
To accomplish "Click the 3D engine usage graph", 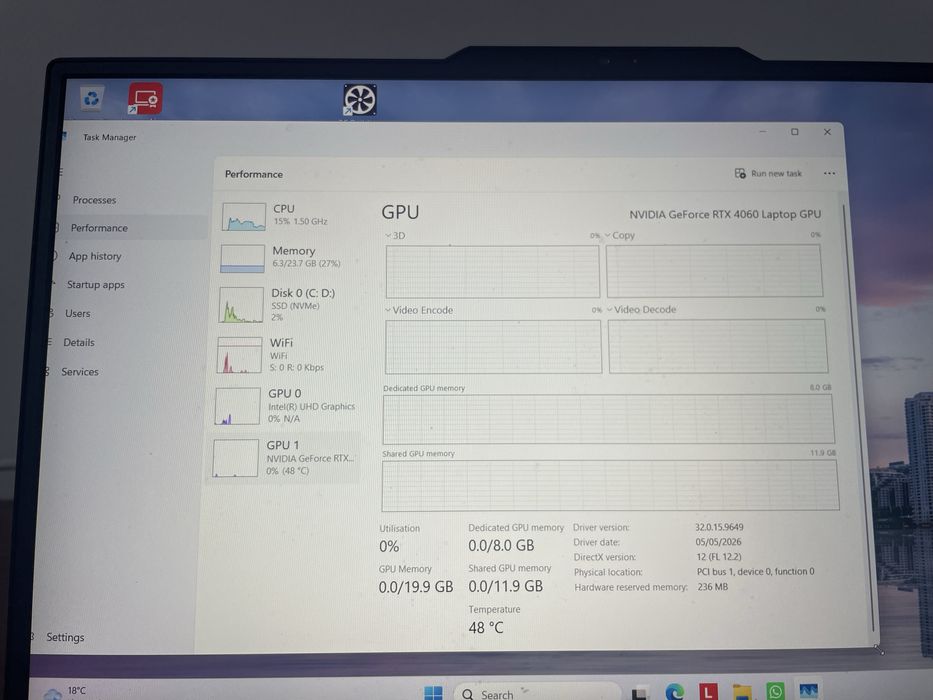I will point(493,271).
